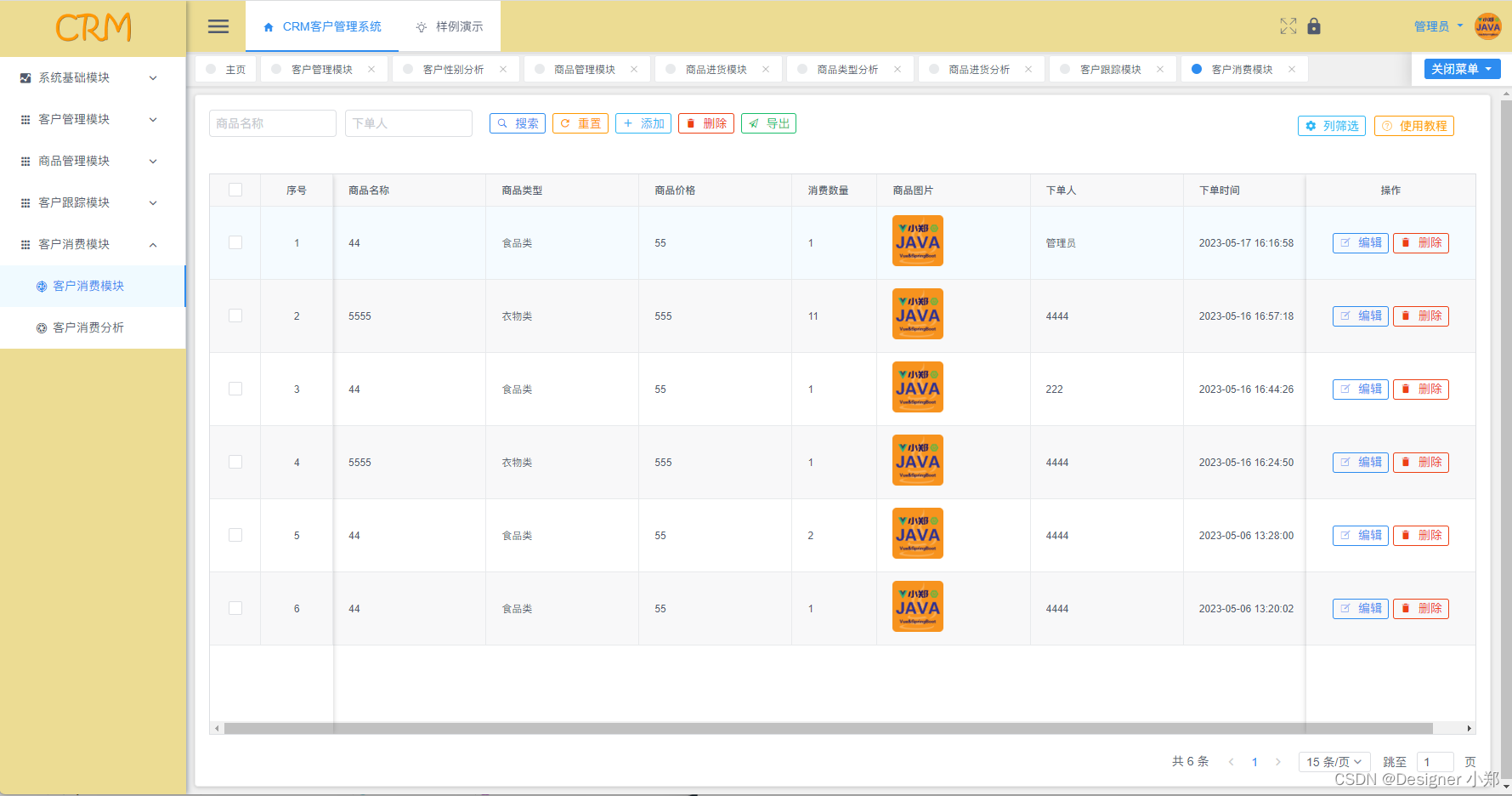Close the 客户性别分析 tab

[x=503, y=70]
